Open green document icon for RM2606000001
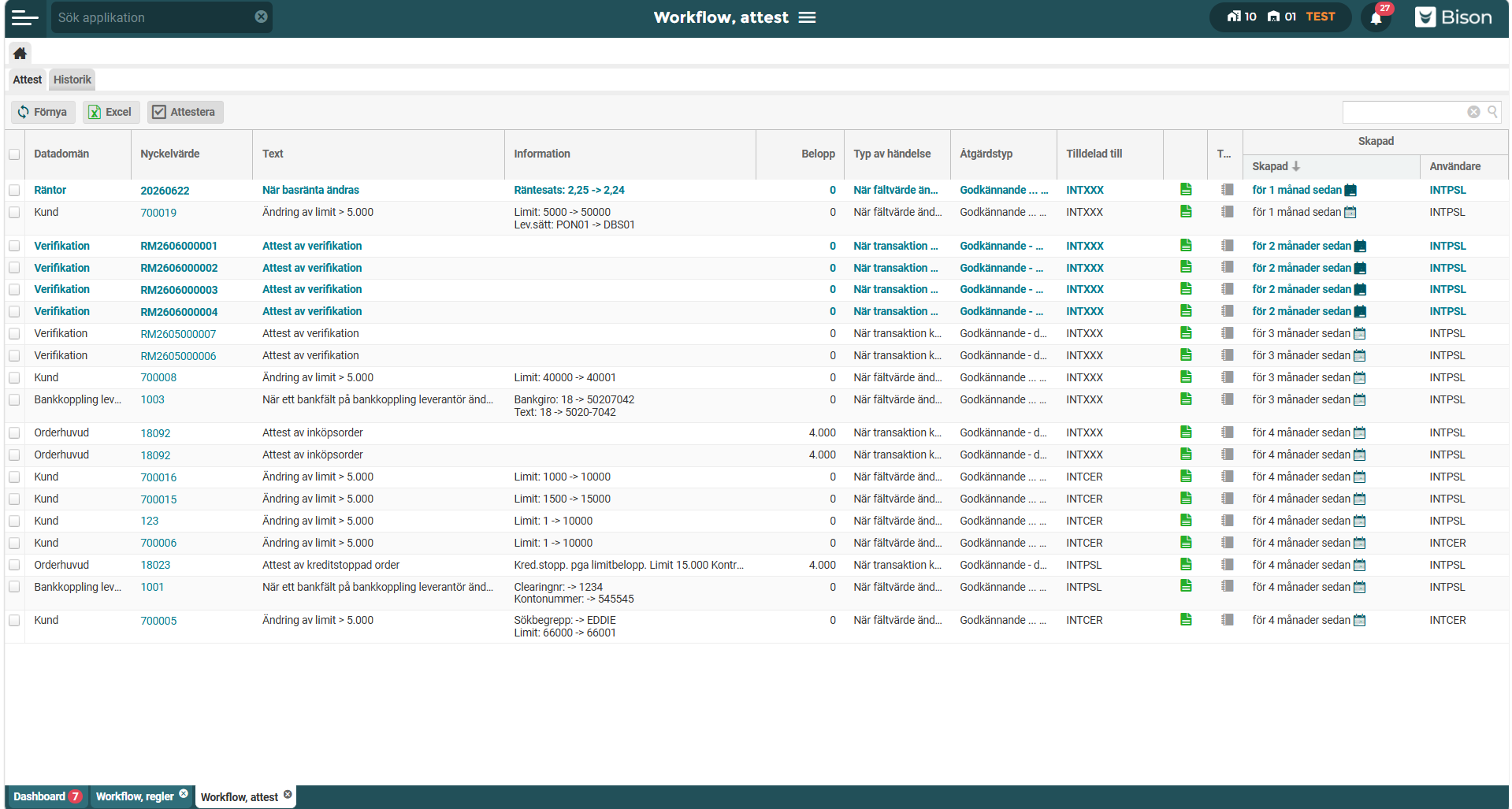The image size is (1512, 809). coord(1186,245)
